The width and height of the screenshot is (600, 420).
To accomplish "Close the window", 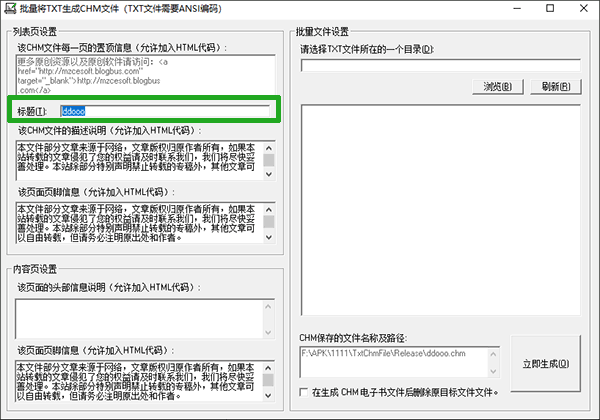I will coord(583,8).
